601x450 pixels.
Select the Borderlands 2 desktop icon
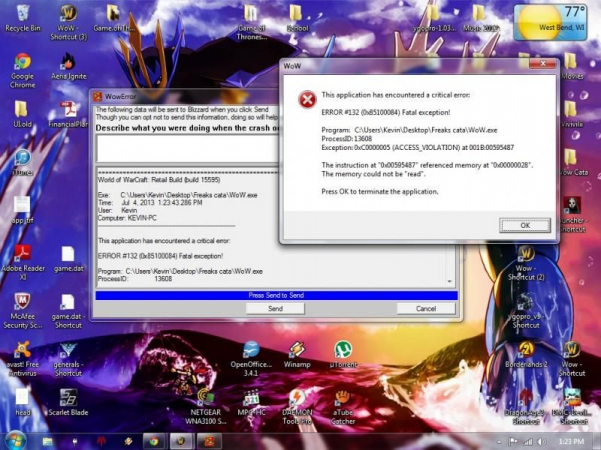pyautogui.click(x=526, y=355)
